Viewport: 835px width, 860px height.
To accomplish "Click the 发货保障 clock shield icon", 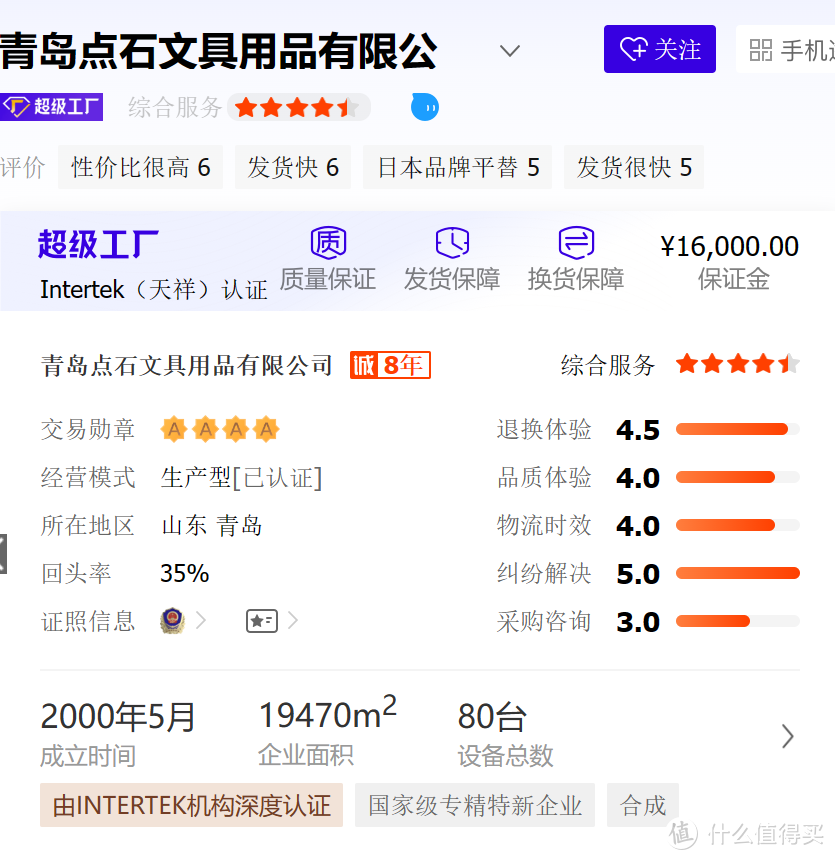I will [452, 243].
